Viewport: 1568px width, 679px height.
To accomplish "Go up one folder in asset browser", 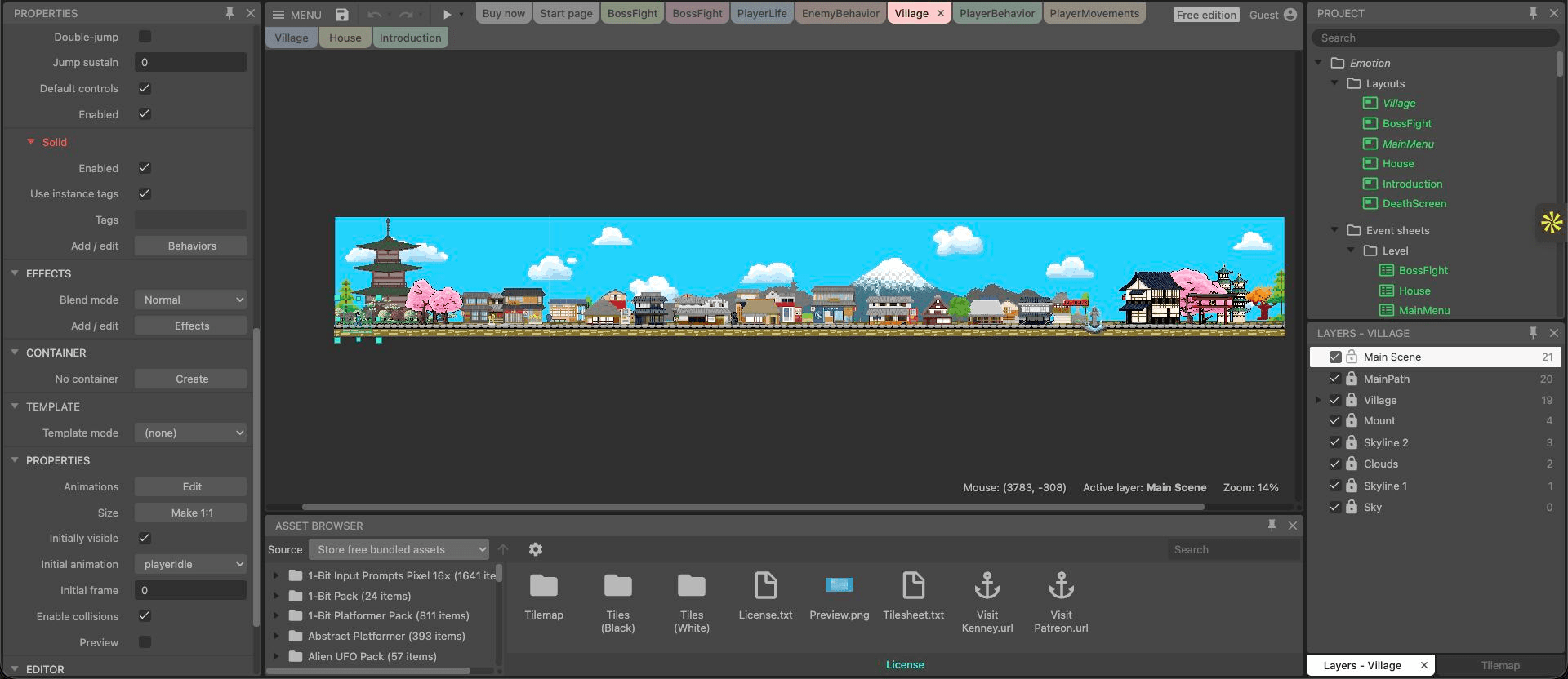I will coord(503,549).
